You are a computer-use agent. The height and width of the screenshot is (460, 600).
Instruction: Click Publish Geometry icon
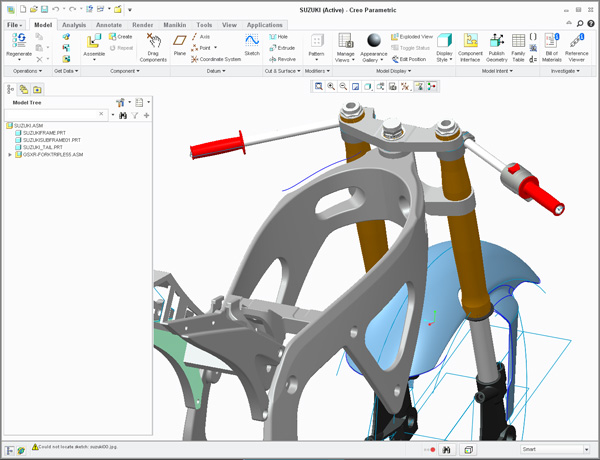pos(496,41)
